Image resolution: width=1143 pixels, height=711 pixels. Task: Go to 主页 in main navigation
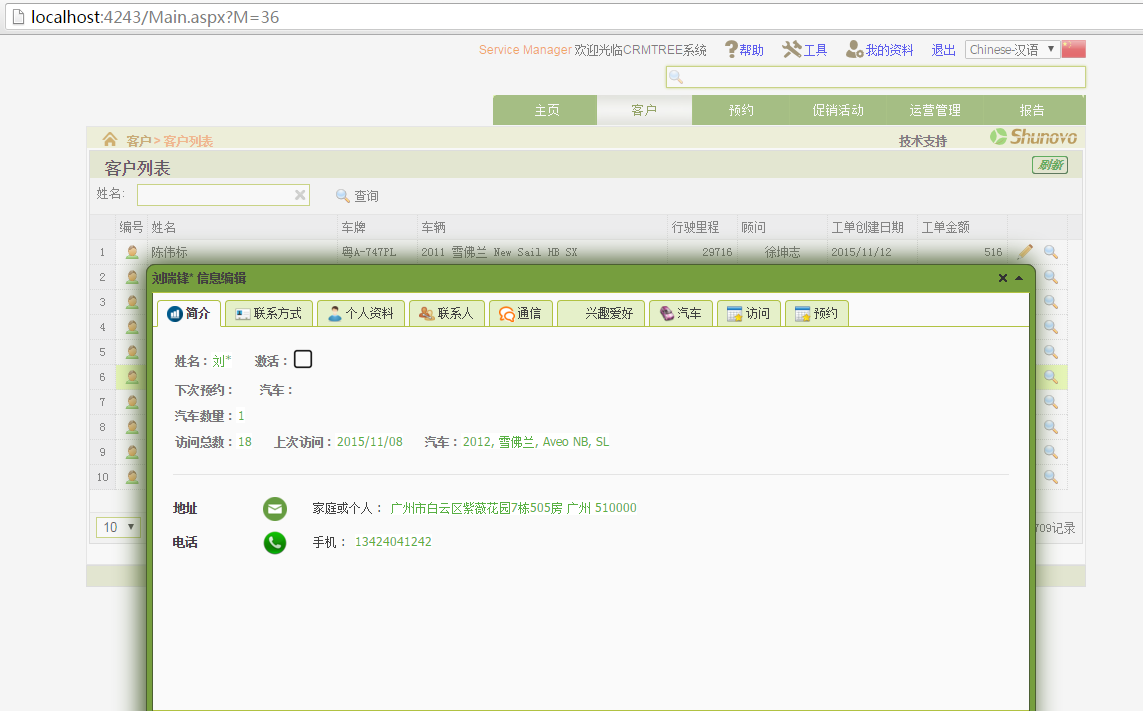(x=546, y=110)
